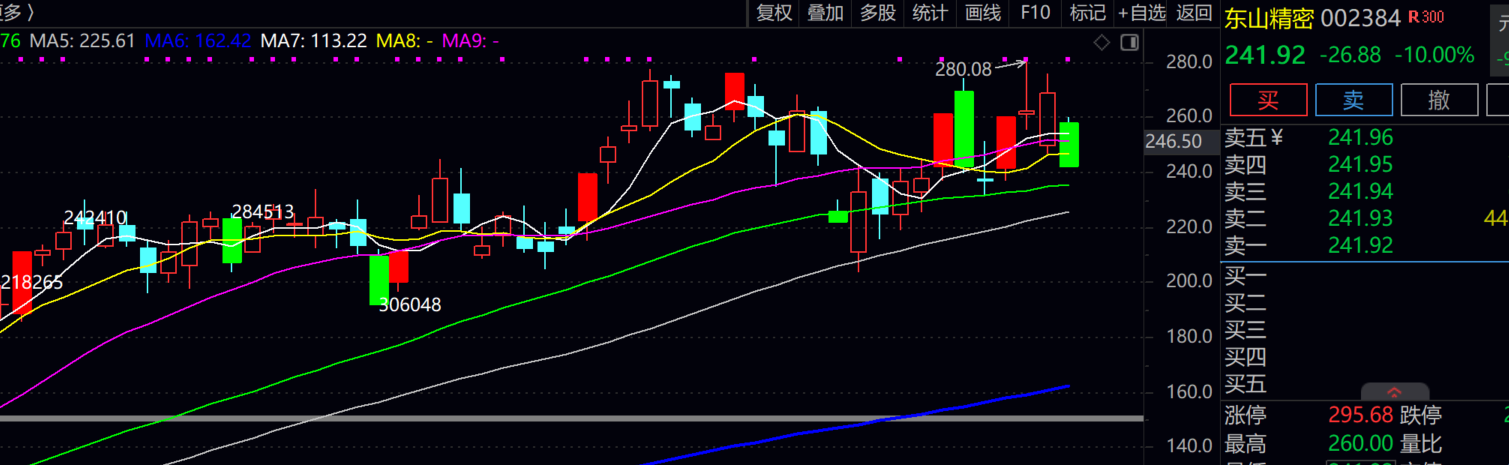Image resolution: width=1509 pixels, height=465 pixels.
Task: Click the 买二 bid row label
Action: (1247, 303)
